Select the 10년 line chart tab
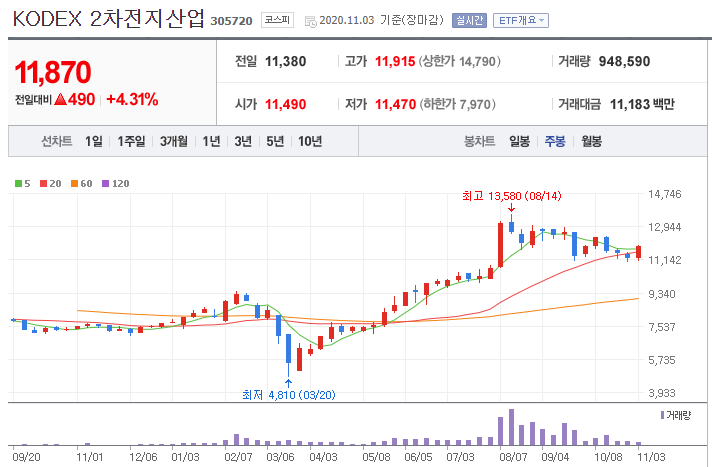Viewport: 712px width, 467px height. tap(310, 141)
